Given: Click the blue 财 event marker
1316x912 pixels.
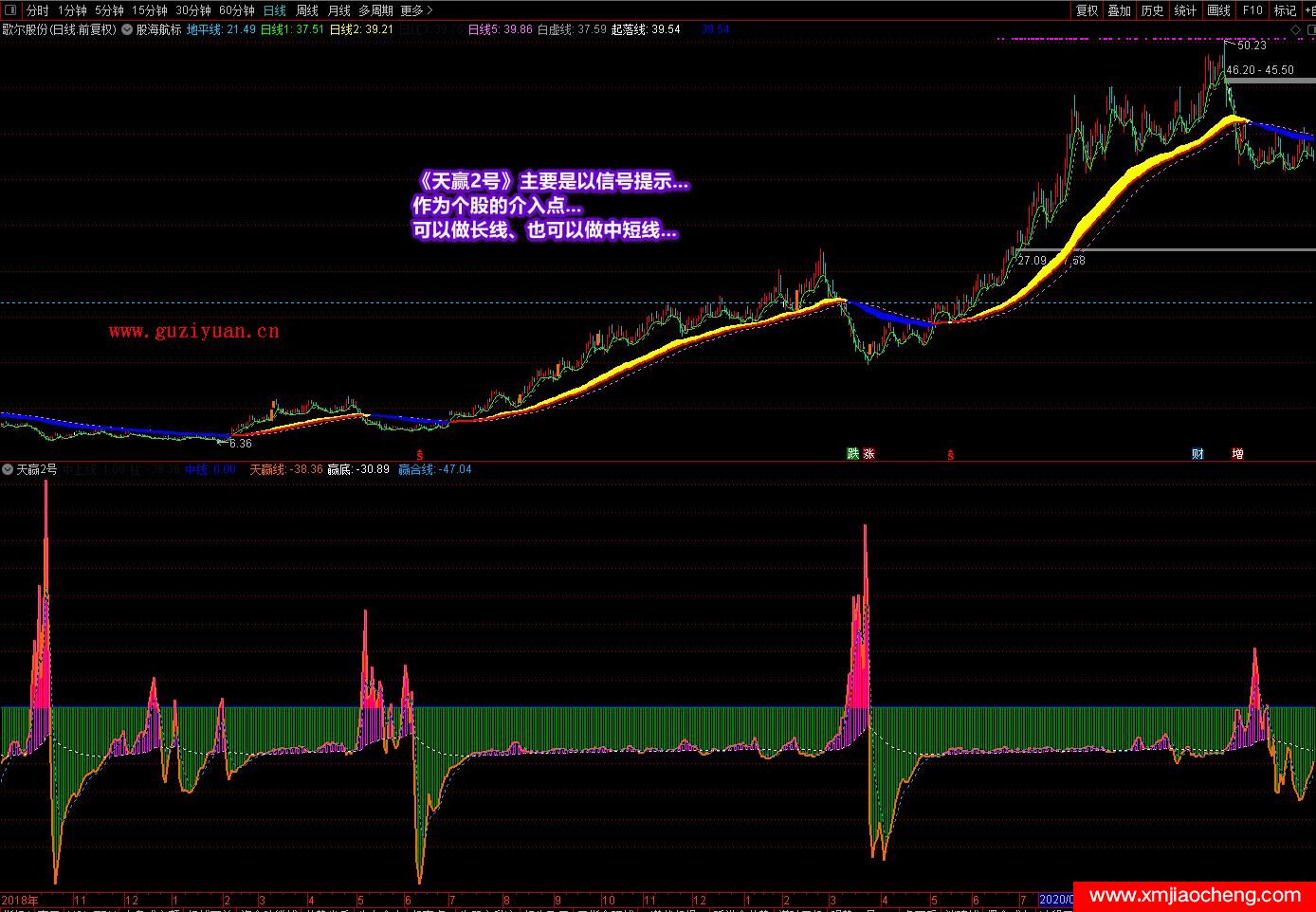Looking at the screenshot, I should point(1197,454).
